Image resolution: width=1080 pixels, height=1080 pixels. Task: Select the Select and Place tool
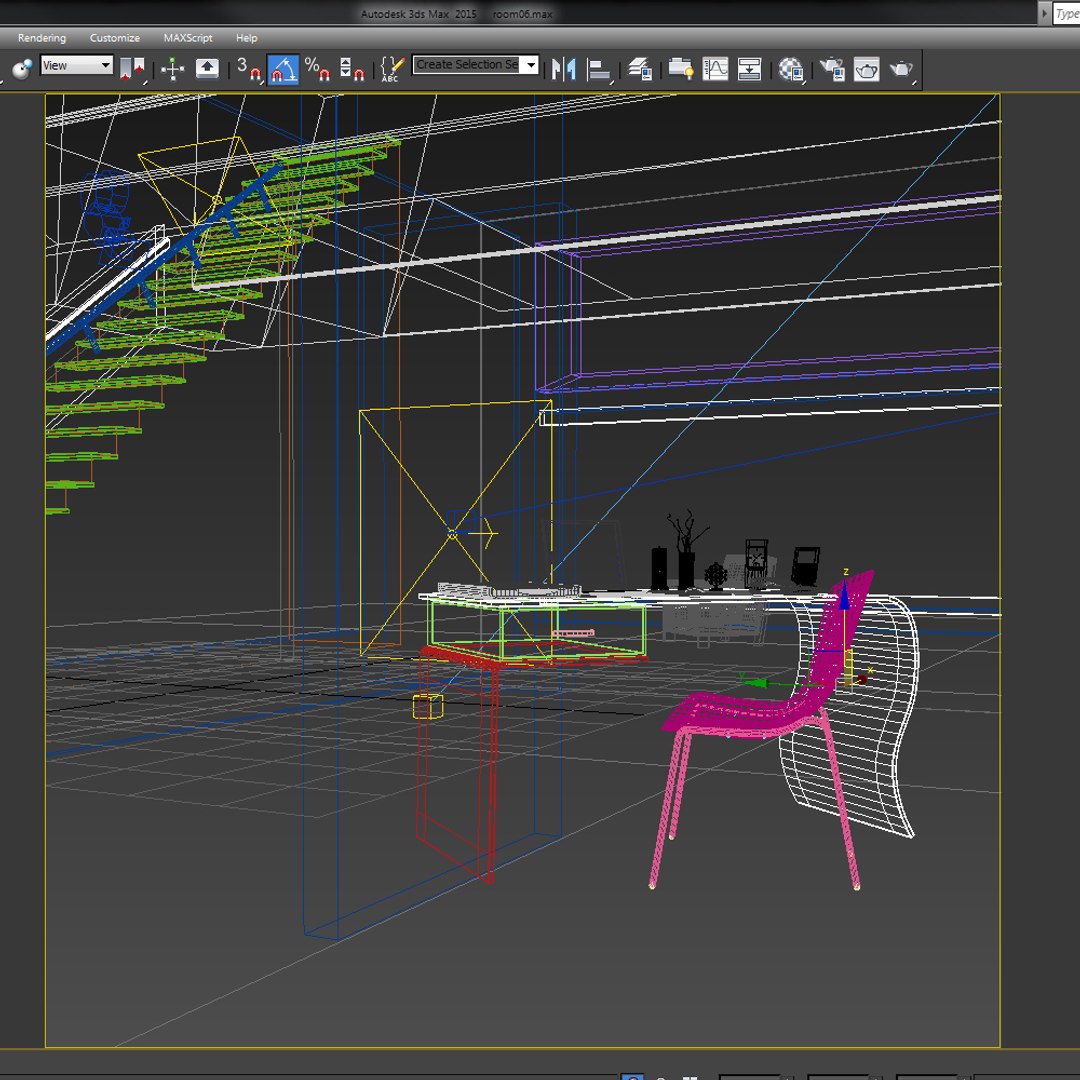pos(22,69)
